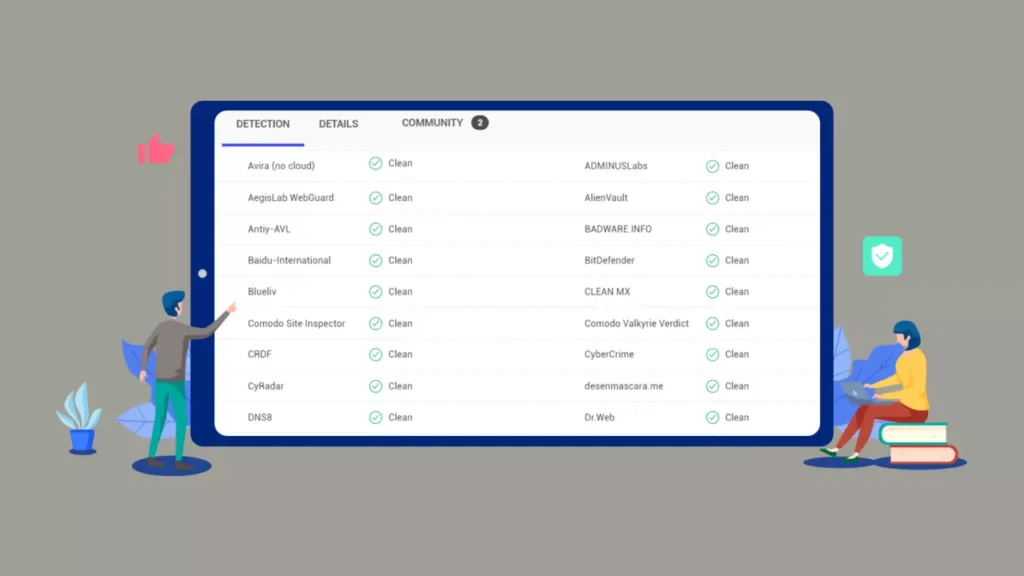Select the CRDF row check icon

tap(376, 355)
